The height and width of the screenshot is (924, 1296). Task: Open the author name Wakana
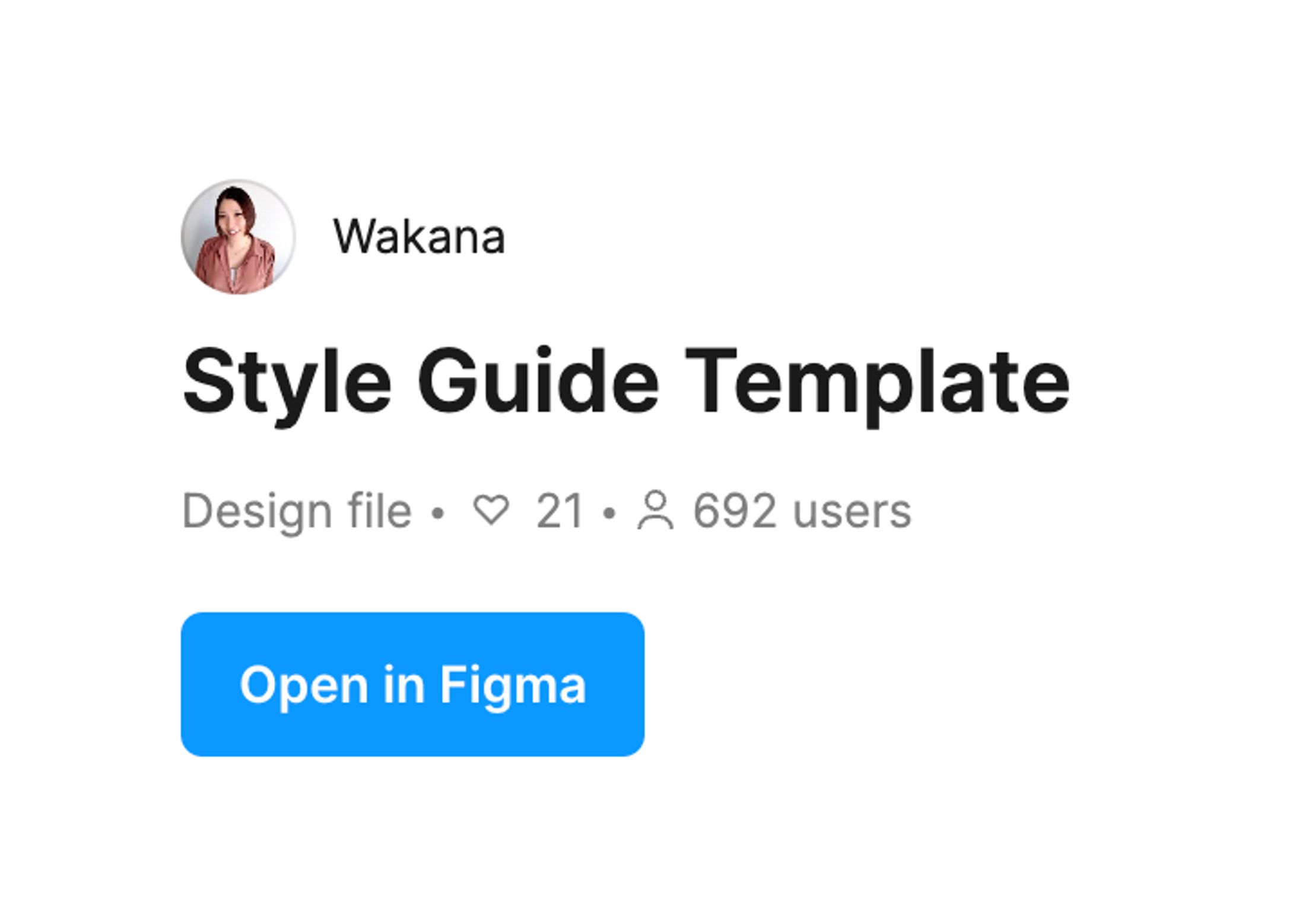[x=419, y=237]
